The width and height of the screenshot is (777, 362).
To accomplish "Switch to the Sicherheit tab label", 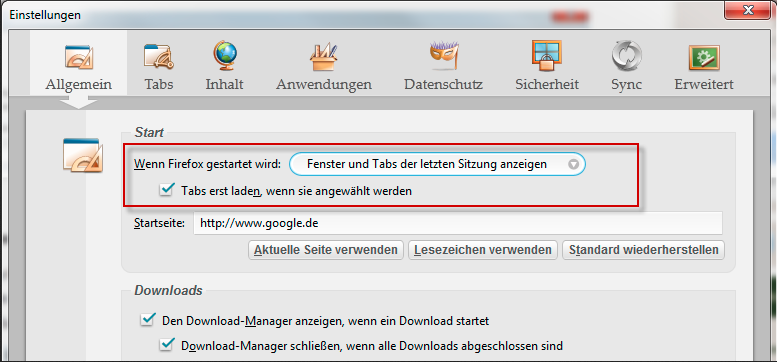I will coord(547,84).
